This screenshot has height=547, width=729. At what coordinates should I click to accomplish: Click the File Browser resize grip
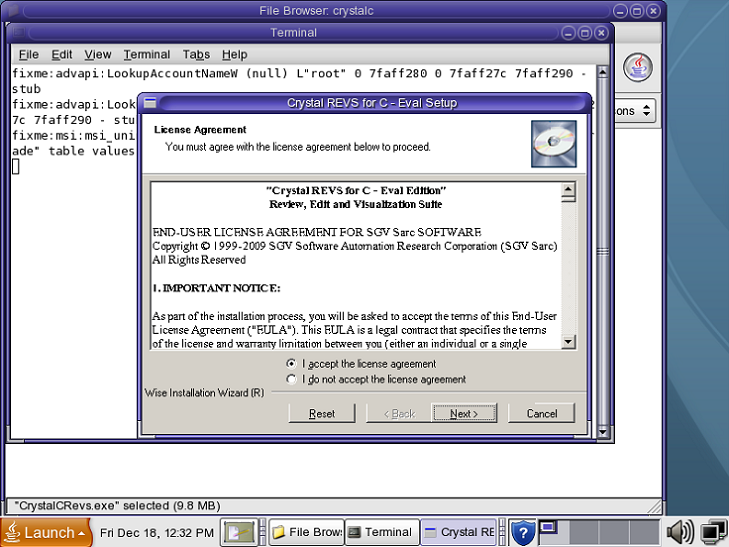click(655, 506)
